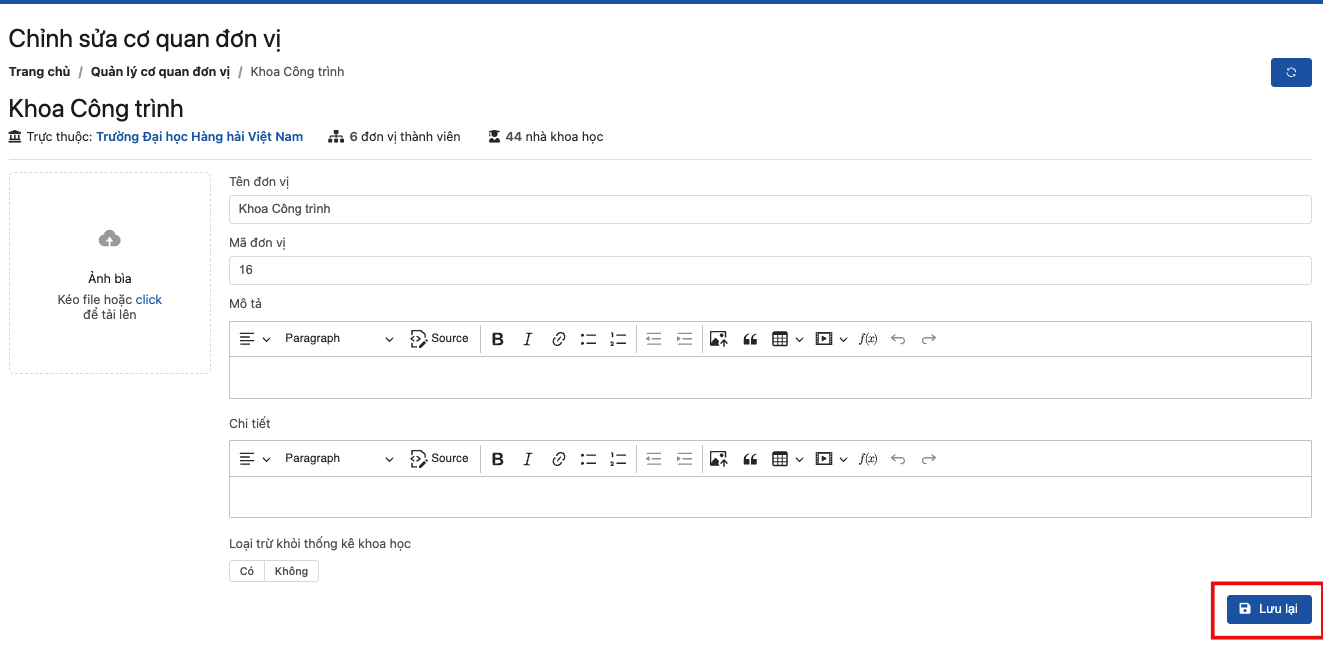The image size is (1323, 652).
Task: Select Có for exclude from statistics
Action: (247, 571)
